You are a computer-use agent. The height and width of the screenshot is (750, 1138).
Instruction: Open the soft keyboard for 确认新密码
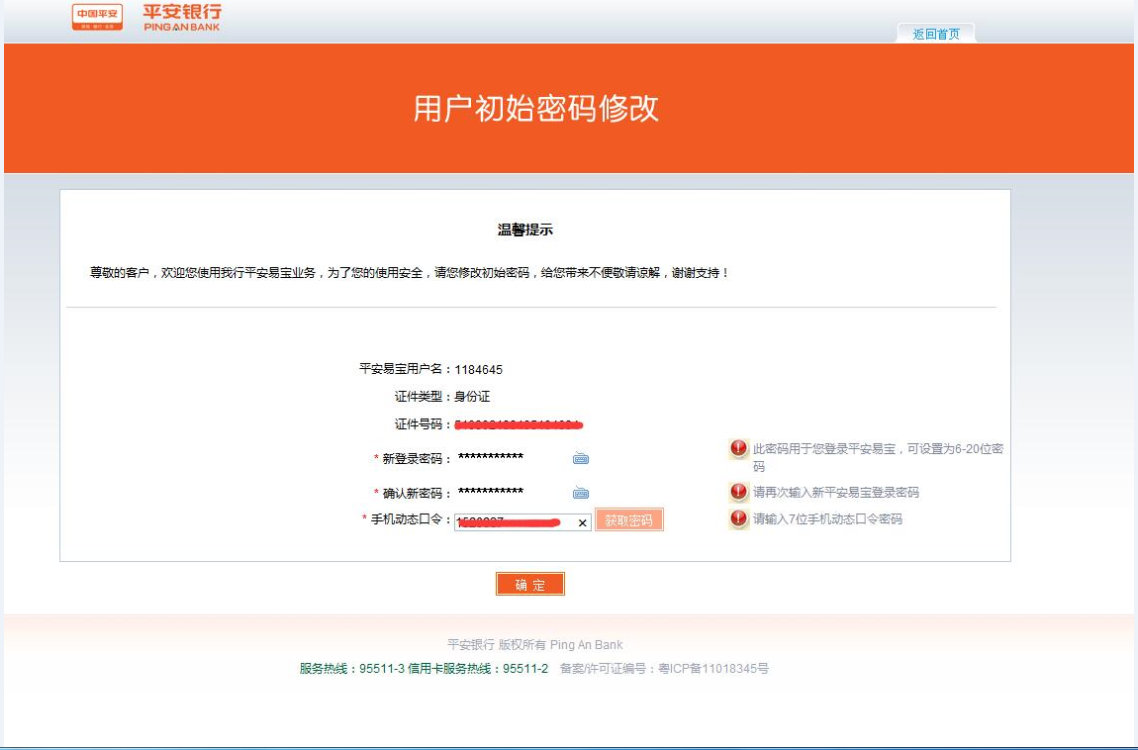coord(581,493)
